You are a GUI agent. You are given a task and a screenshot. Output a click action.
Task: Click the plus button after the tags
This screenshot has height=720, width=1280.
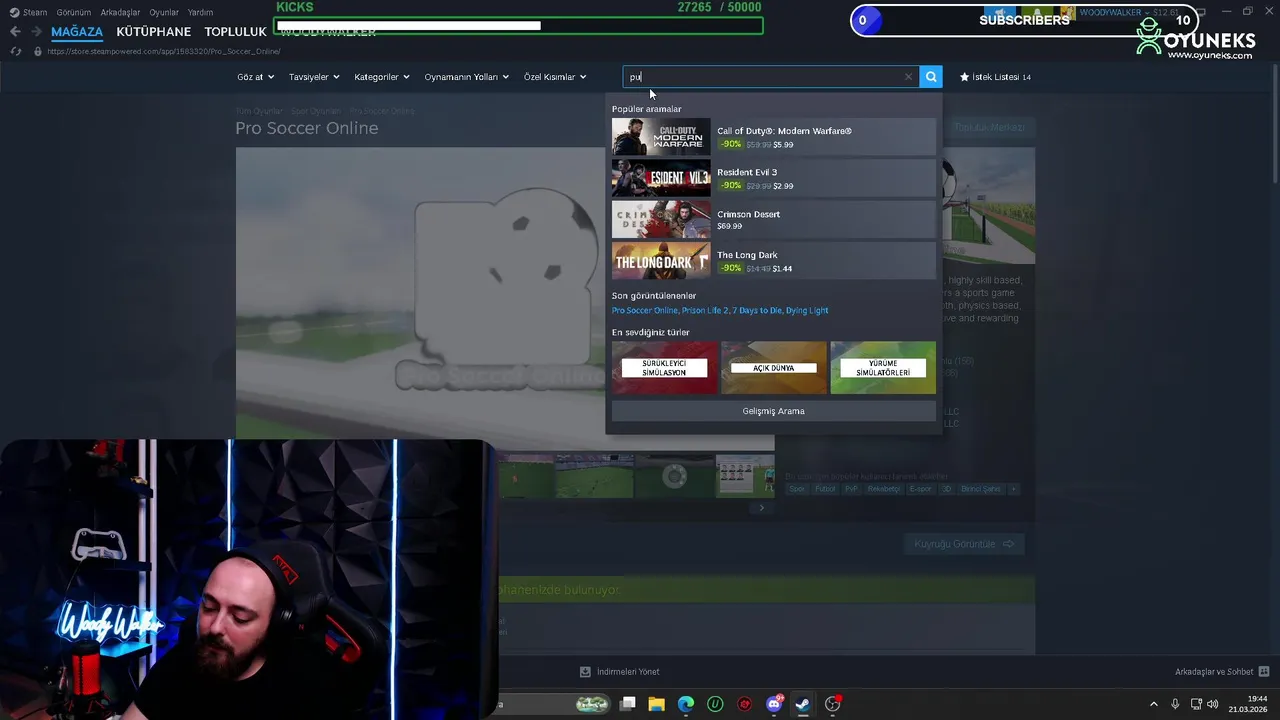1013,489
